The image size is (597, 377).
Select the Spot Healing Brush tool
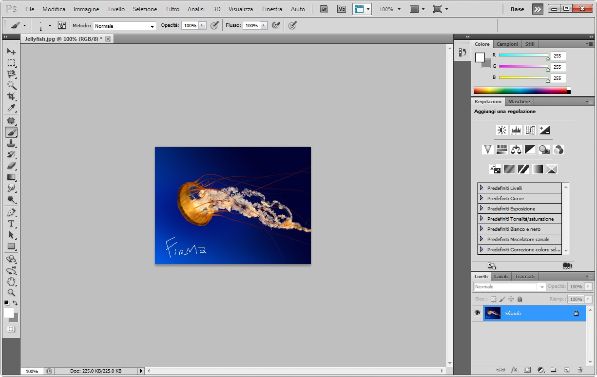(11, 121)
